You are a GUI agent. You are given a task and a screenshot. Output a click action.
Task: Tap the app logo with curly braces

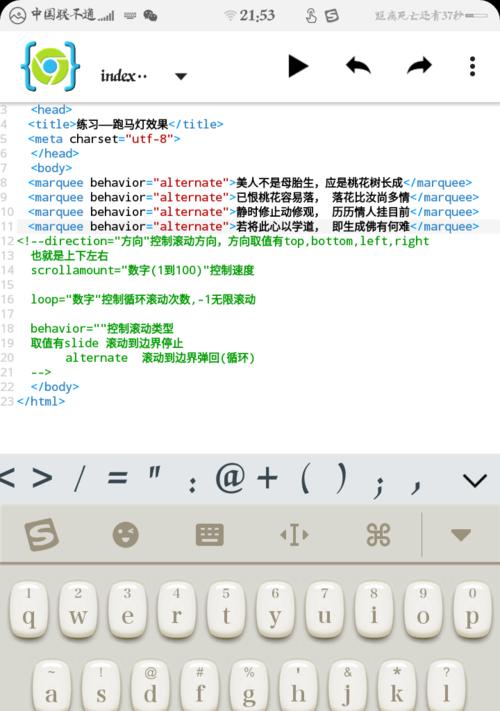pos(50,66)
